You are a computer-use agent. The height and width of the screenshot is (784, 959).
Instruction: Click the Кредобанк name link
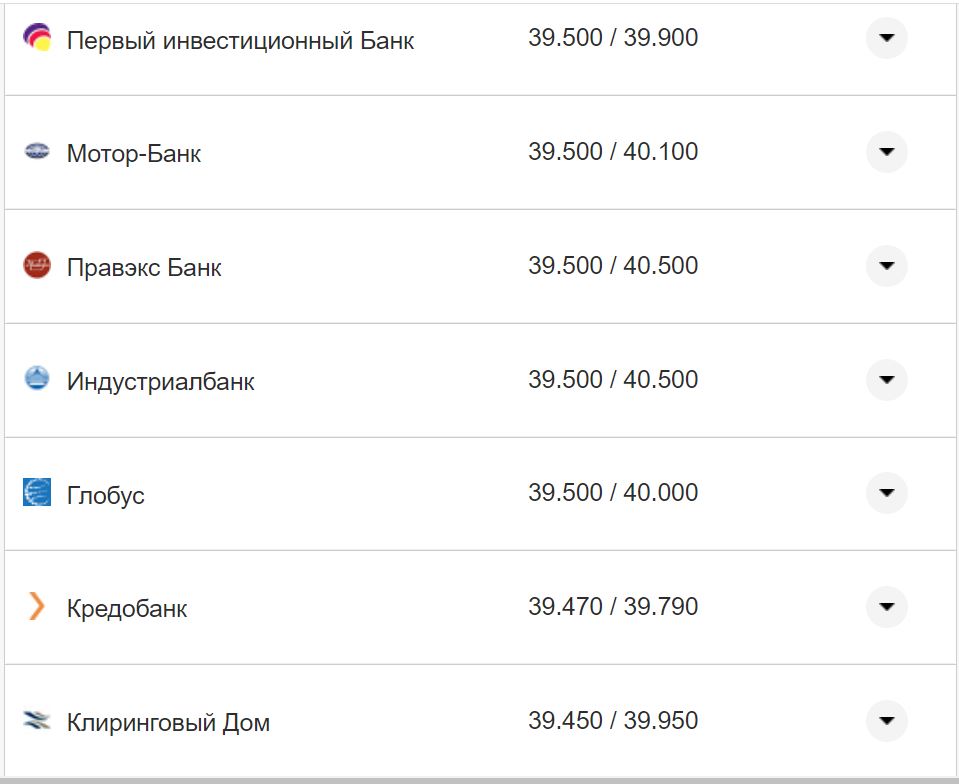point(125,607)
